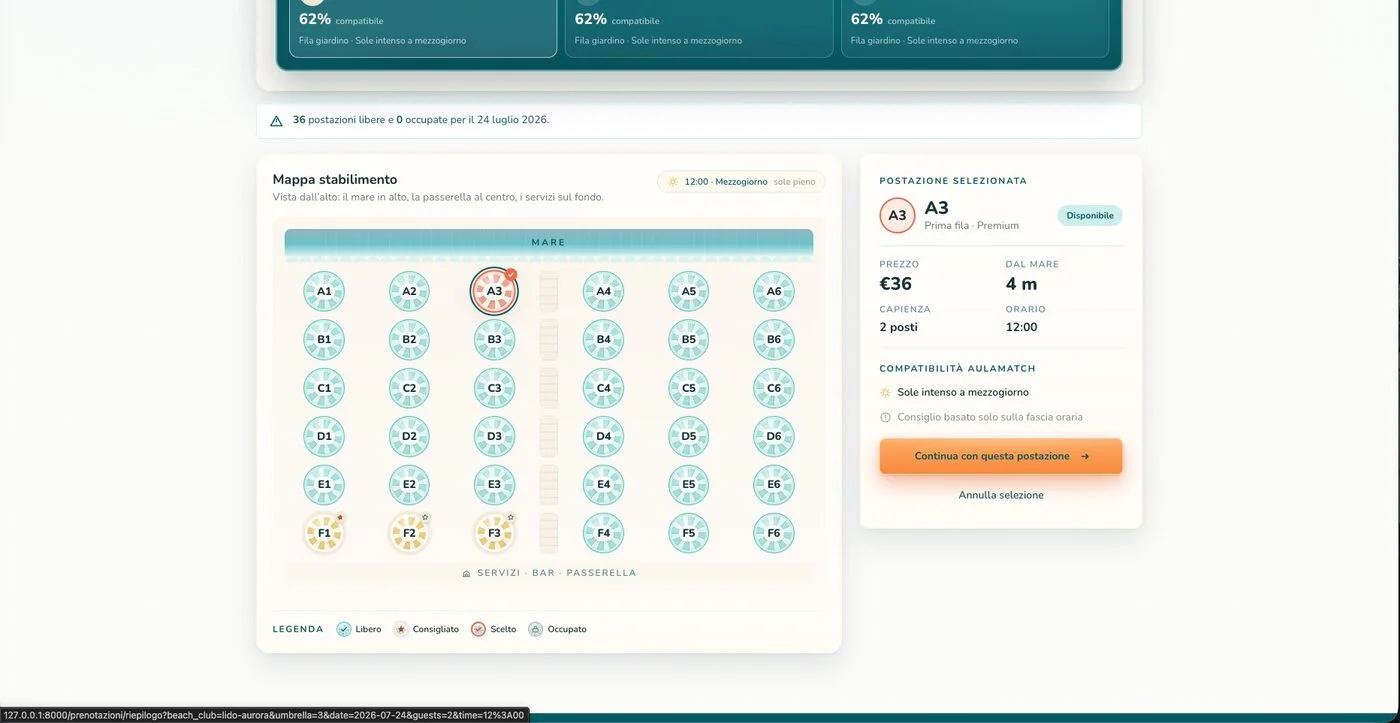Choose umbrella C6
Screen dimensions: 1400x723
(774, 388)
